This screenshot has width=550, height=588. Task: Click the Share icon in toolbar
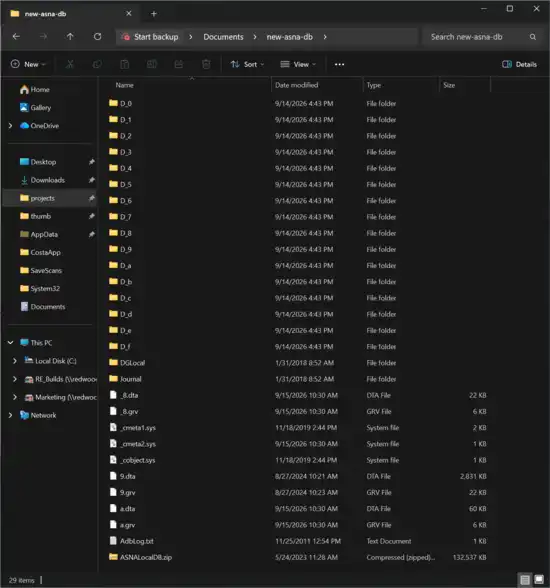pos(179,64)
